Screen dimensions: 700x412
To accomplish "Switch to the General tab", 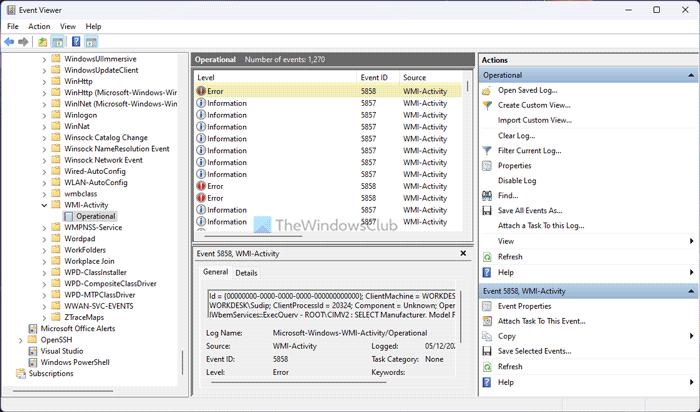I will point(216,272).
